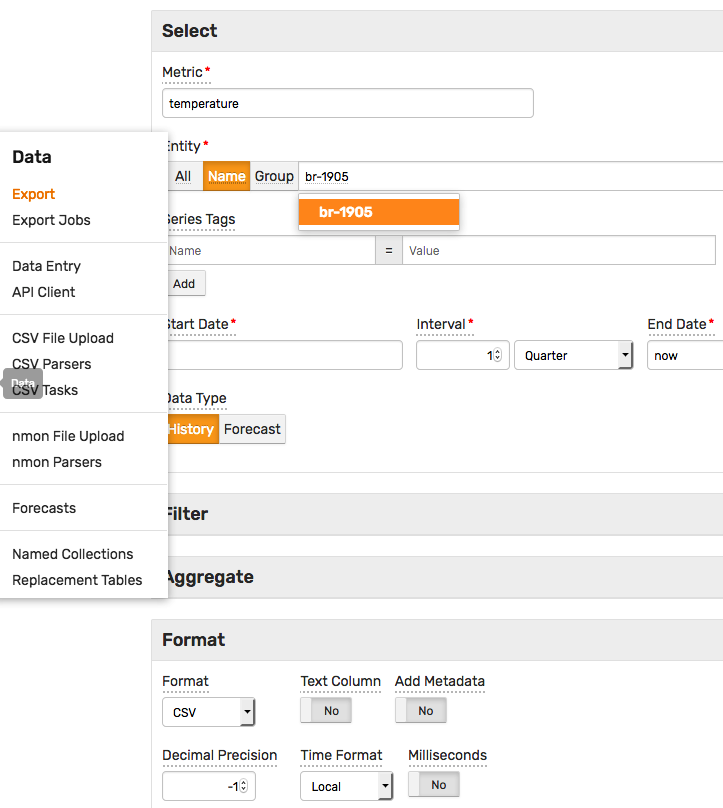Select the Group entity option
The image size is (723, 808).
point(274,176)
